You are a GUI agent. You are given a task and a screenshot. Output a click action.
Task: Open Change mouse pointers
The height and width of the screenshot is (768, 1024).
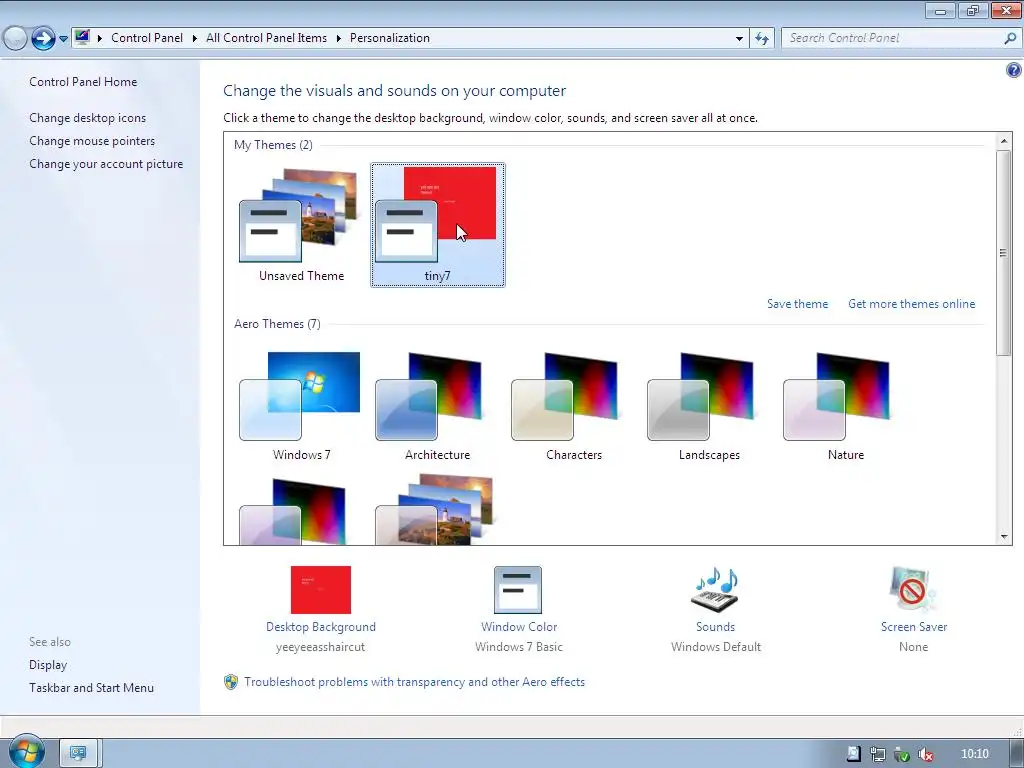[92, 141]
